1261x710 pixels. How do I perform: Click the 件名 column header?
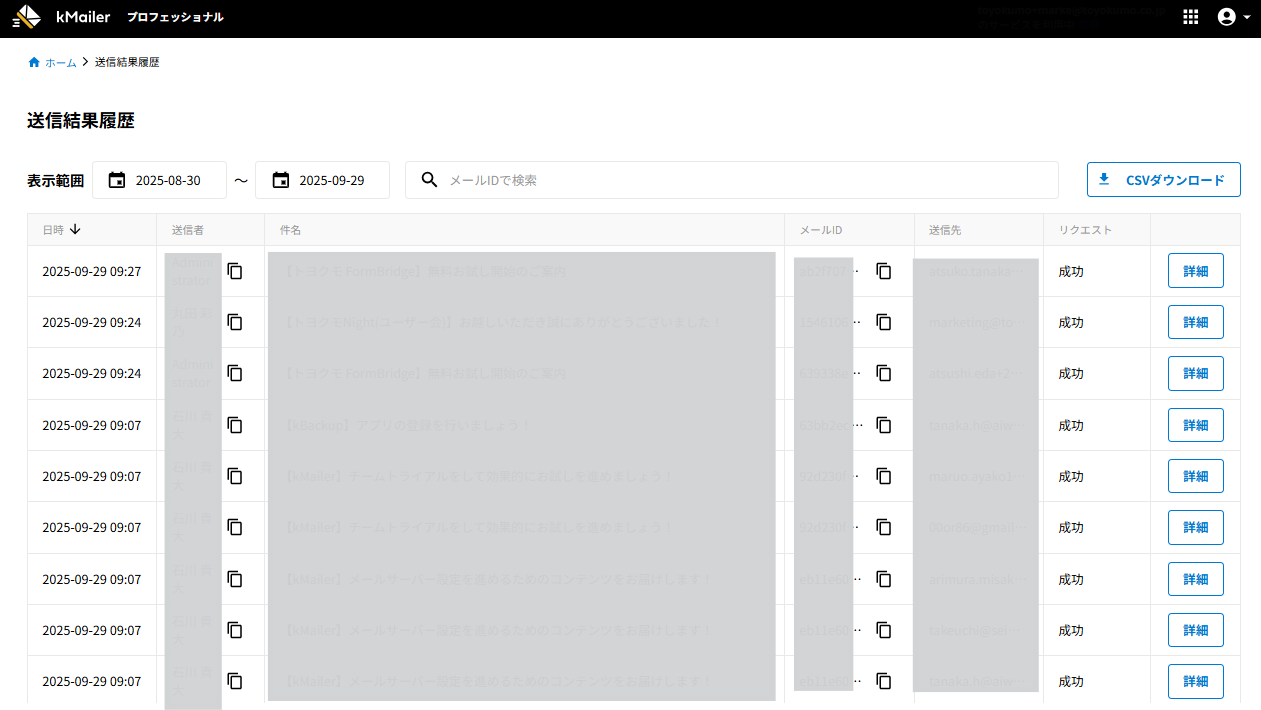pos(291,230)
